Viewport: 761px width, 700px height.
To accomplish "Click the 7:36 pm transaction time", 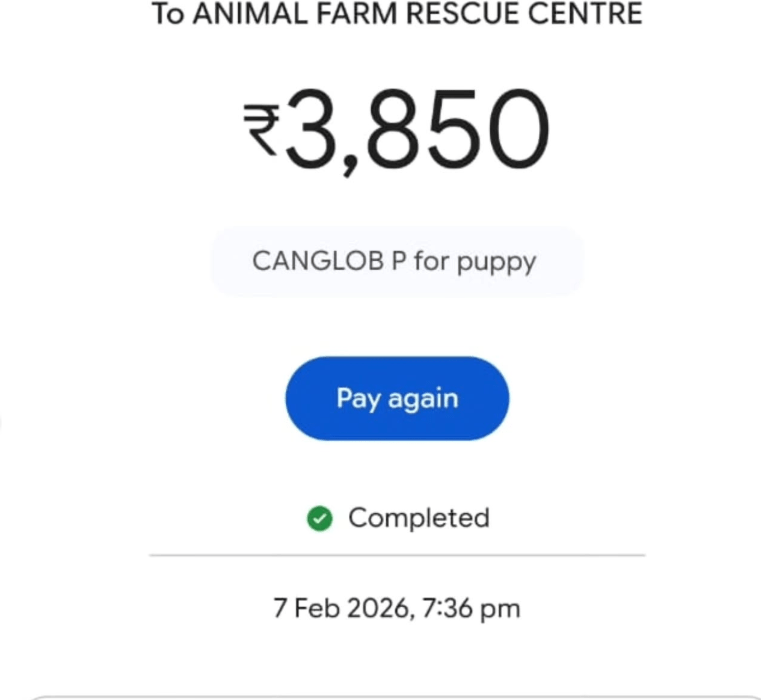I will click(x=471, y=608).
